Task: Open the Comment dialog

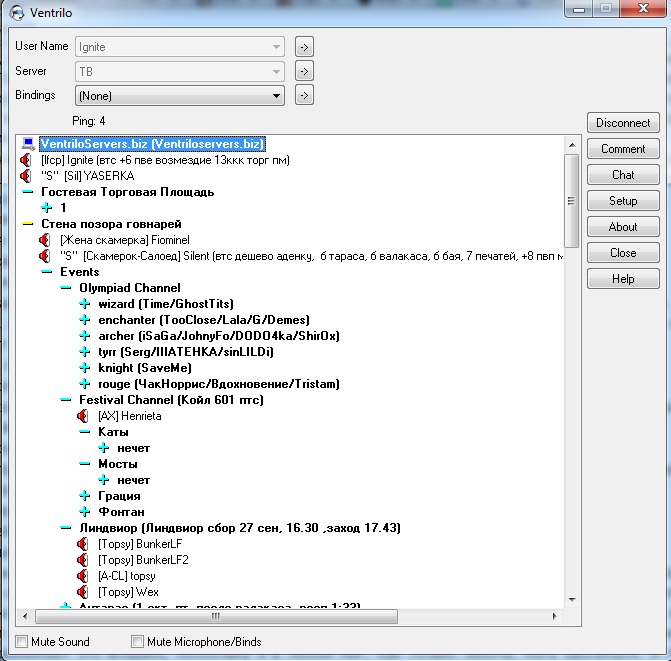Action: [623, 149]
